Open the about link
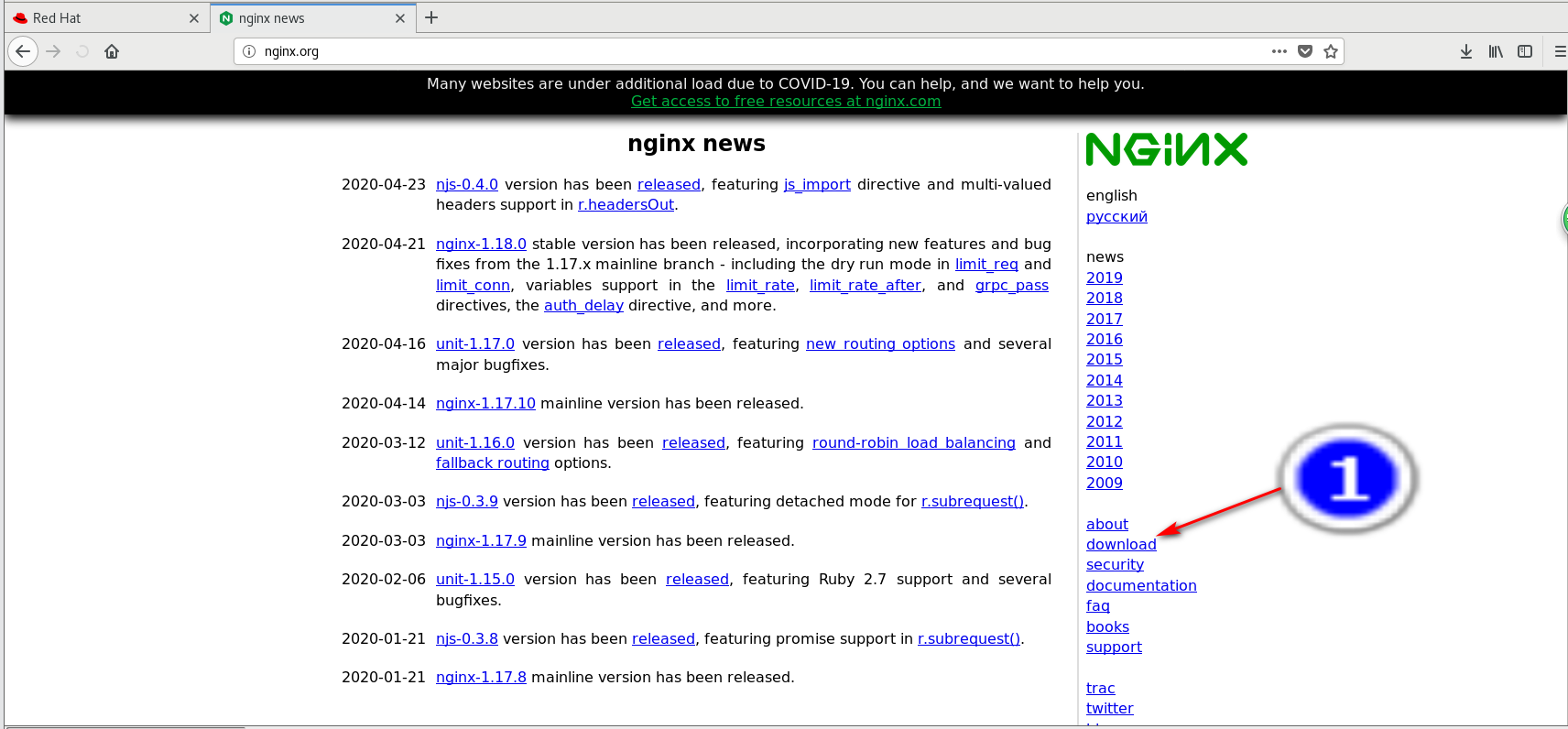This screenshot has width=1568, height=729. pos(1107,524)
